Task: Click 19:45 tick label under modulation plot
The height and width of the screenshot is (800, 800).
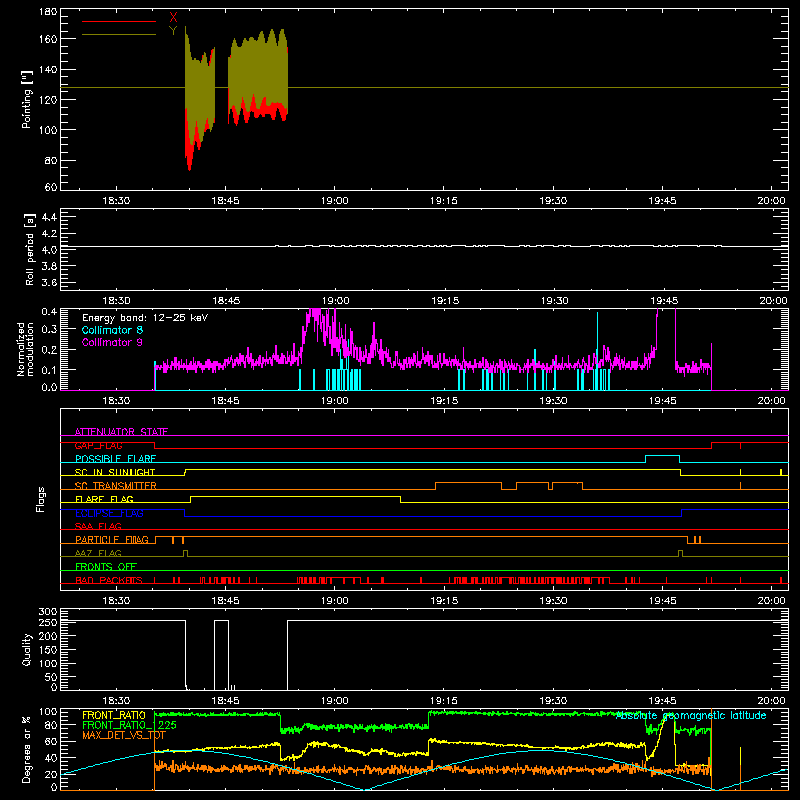Action: (663, 401)
